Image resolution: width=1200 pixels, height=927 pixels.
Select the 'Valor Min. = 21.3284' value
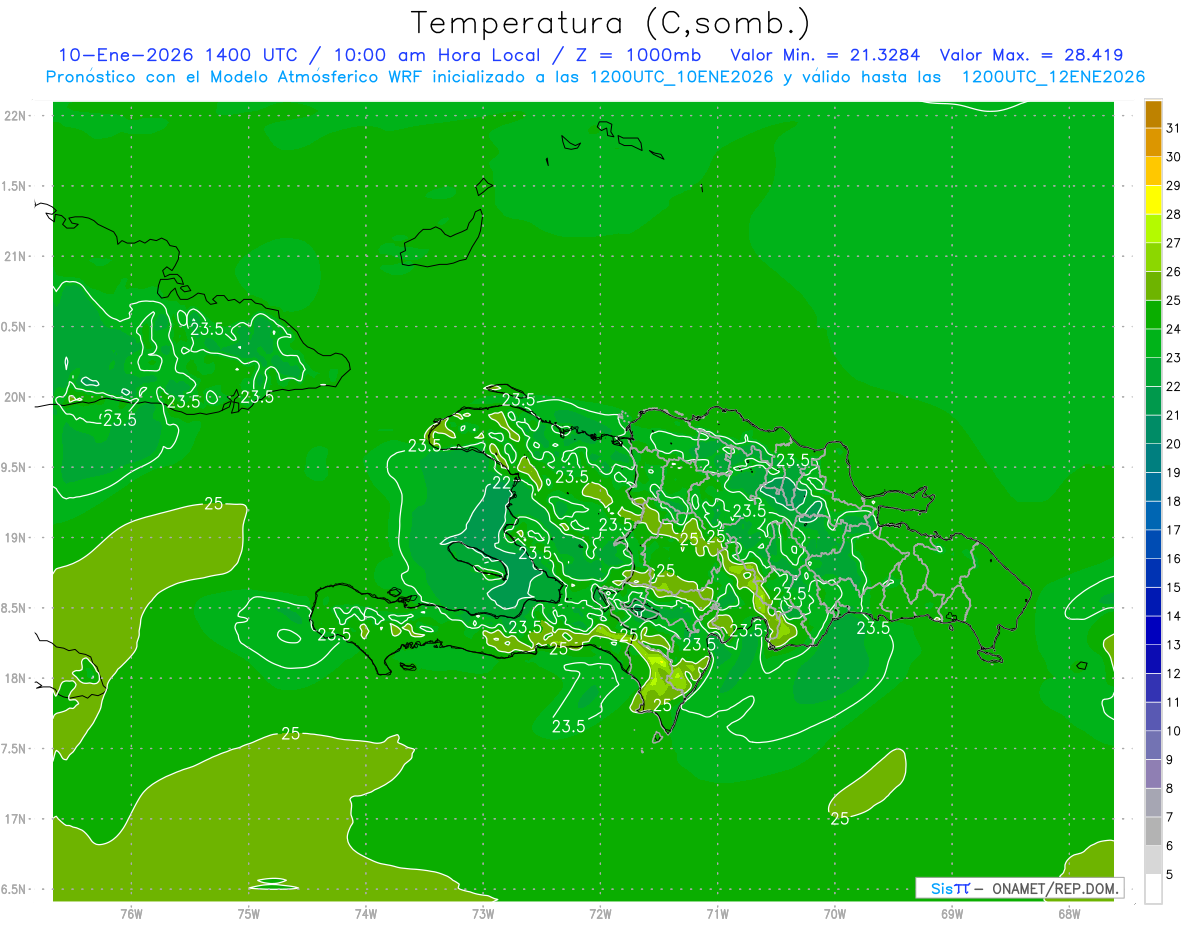point(825,56)
